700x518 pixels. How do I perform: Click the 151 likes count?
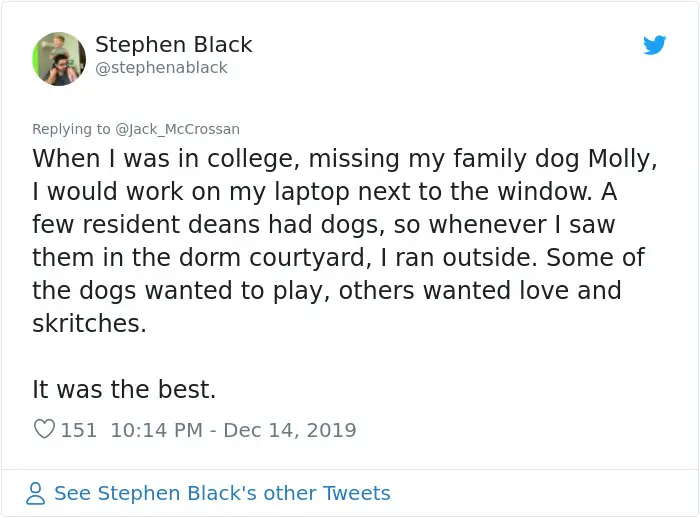point(79,430)
